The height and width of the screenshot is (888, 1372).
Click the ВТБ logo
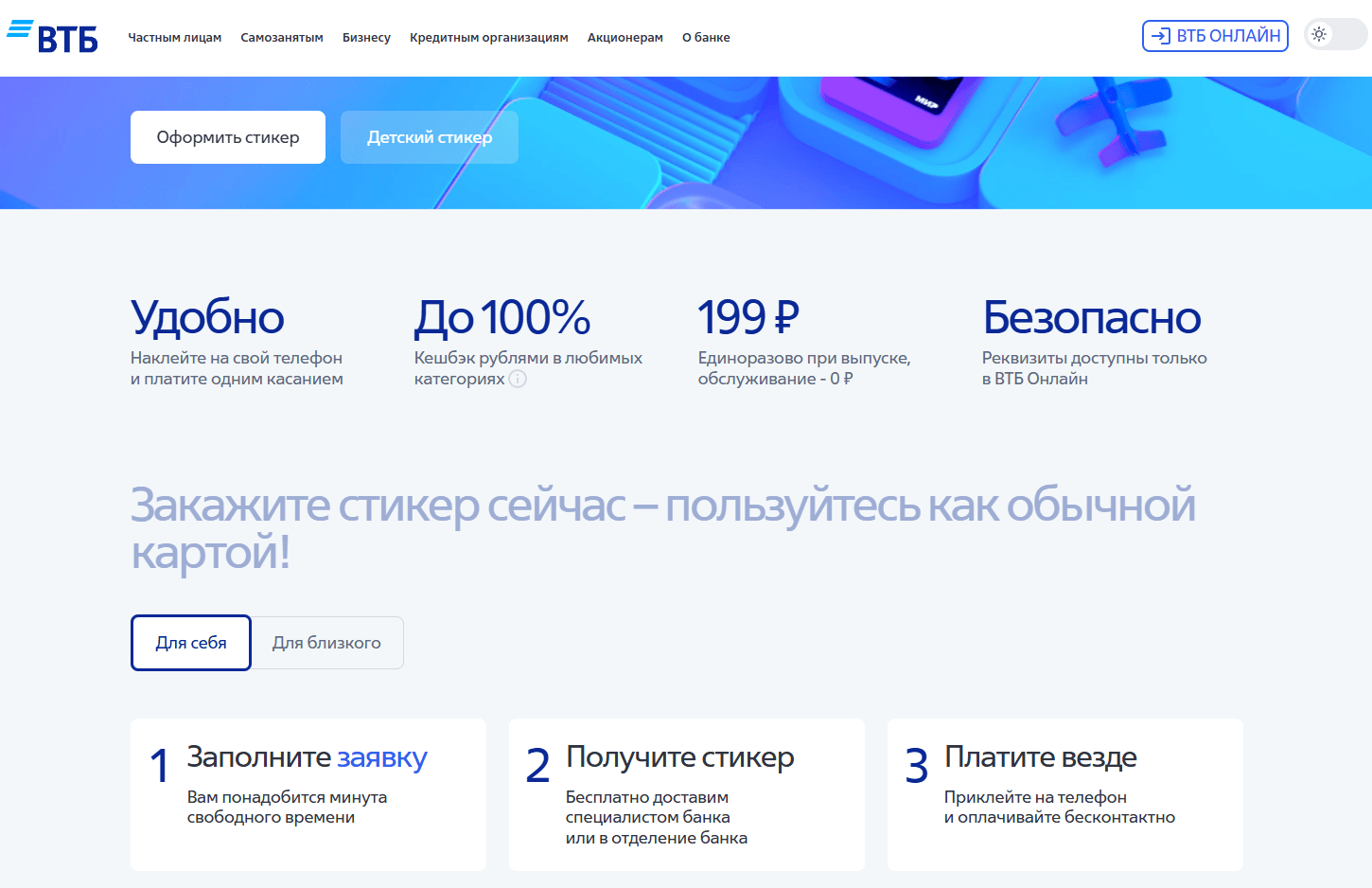pos(52,36)
